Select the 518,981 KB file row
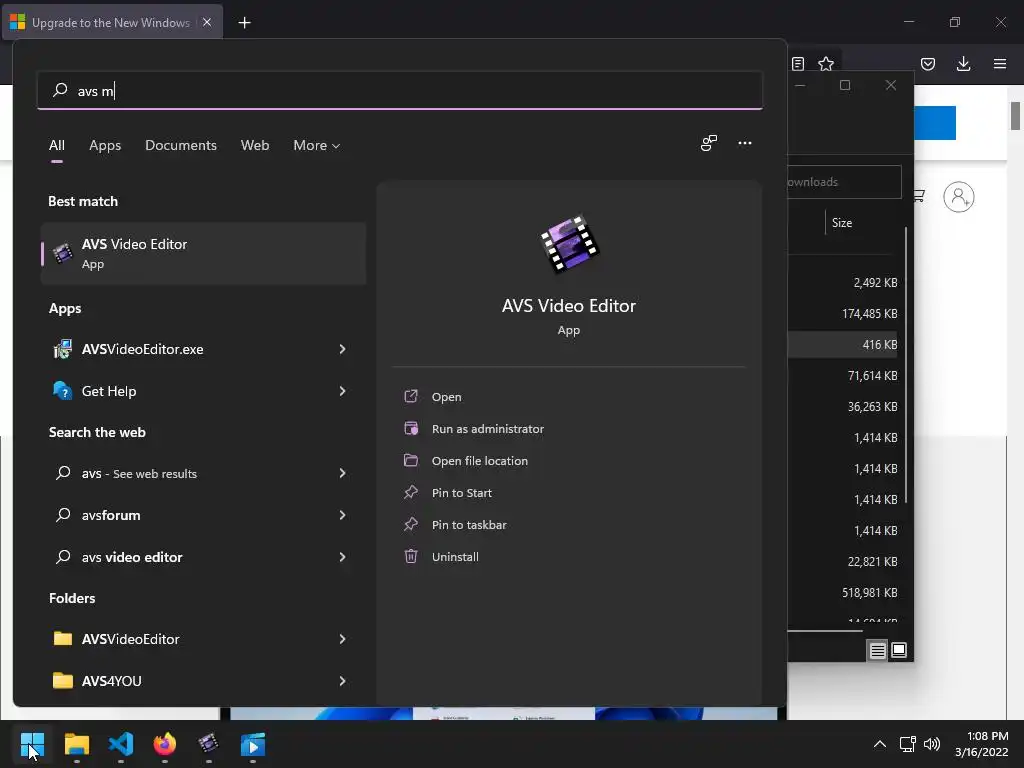This screenshot has width=1024, height=768. pyautogui.click(x=844, y=593)
